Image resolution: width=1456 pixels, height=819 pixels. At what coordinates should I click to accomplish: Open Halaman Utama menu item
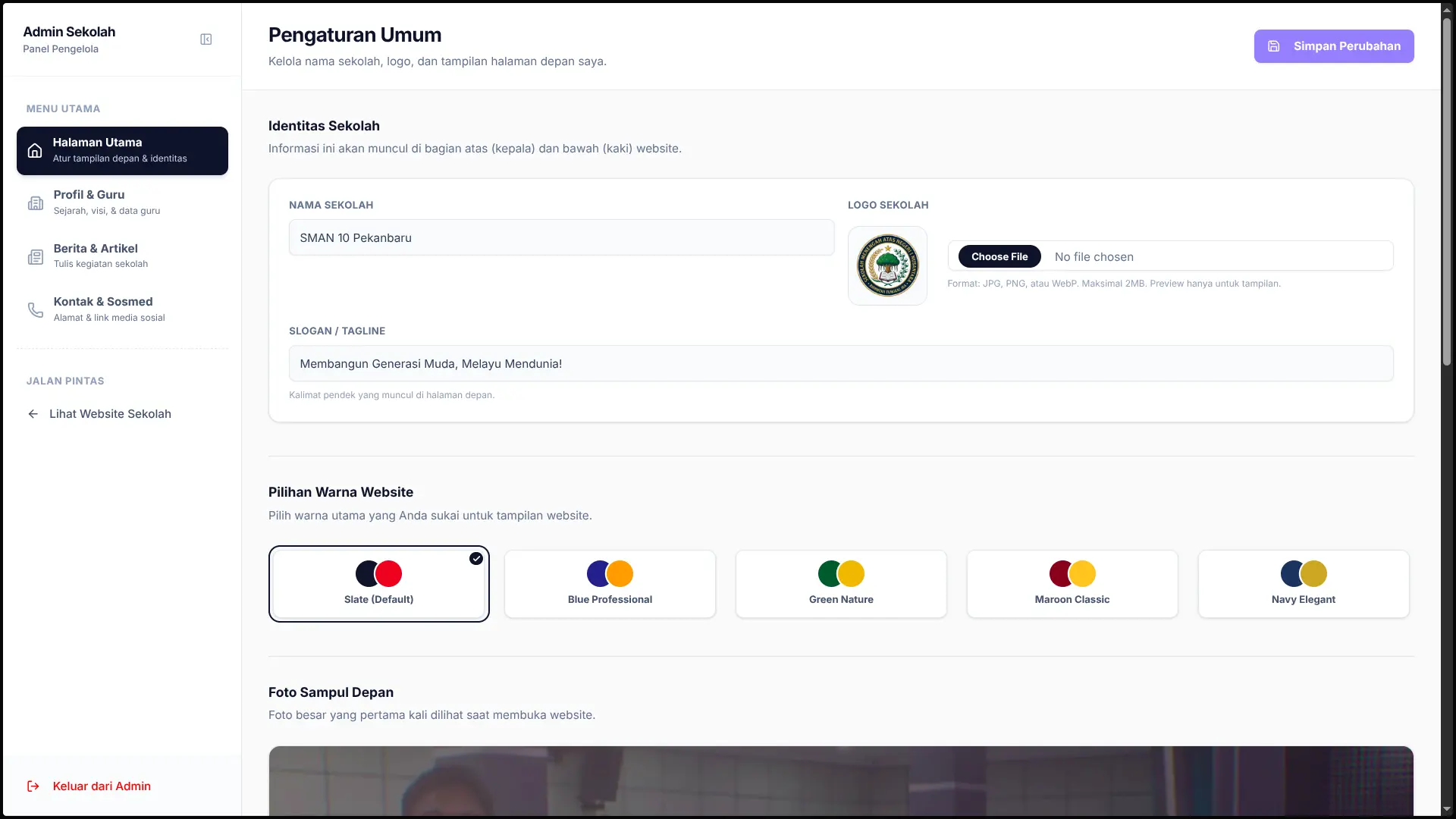click(122, 151)
